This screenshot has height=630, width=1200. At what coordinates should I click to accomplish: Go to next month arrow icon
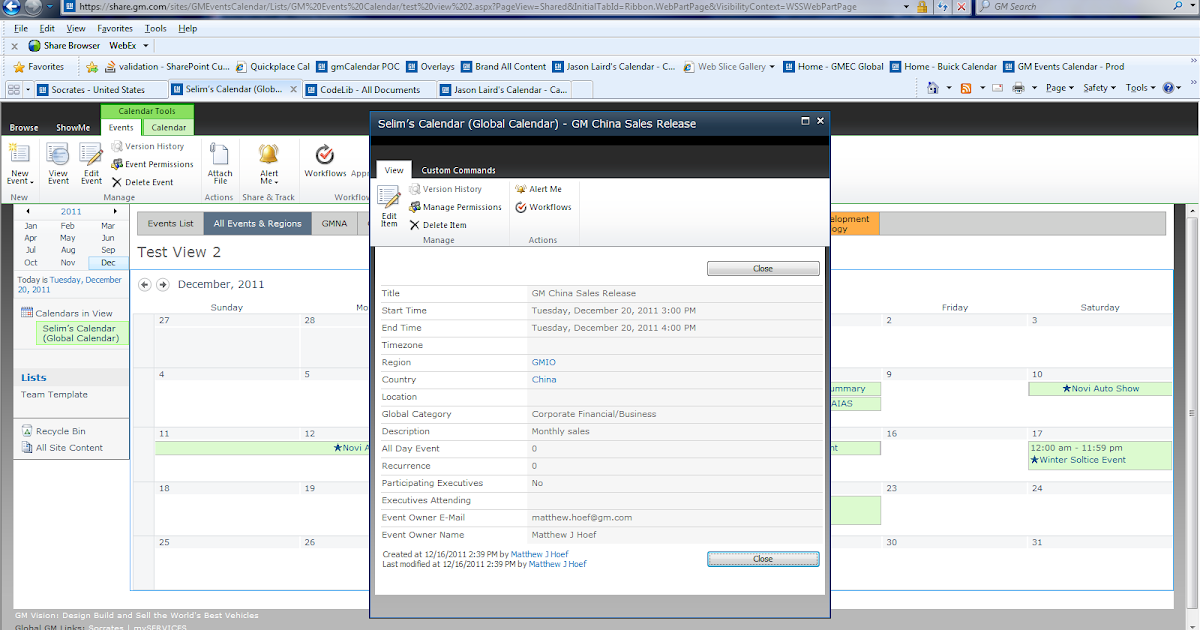tap(163, 285)
